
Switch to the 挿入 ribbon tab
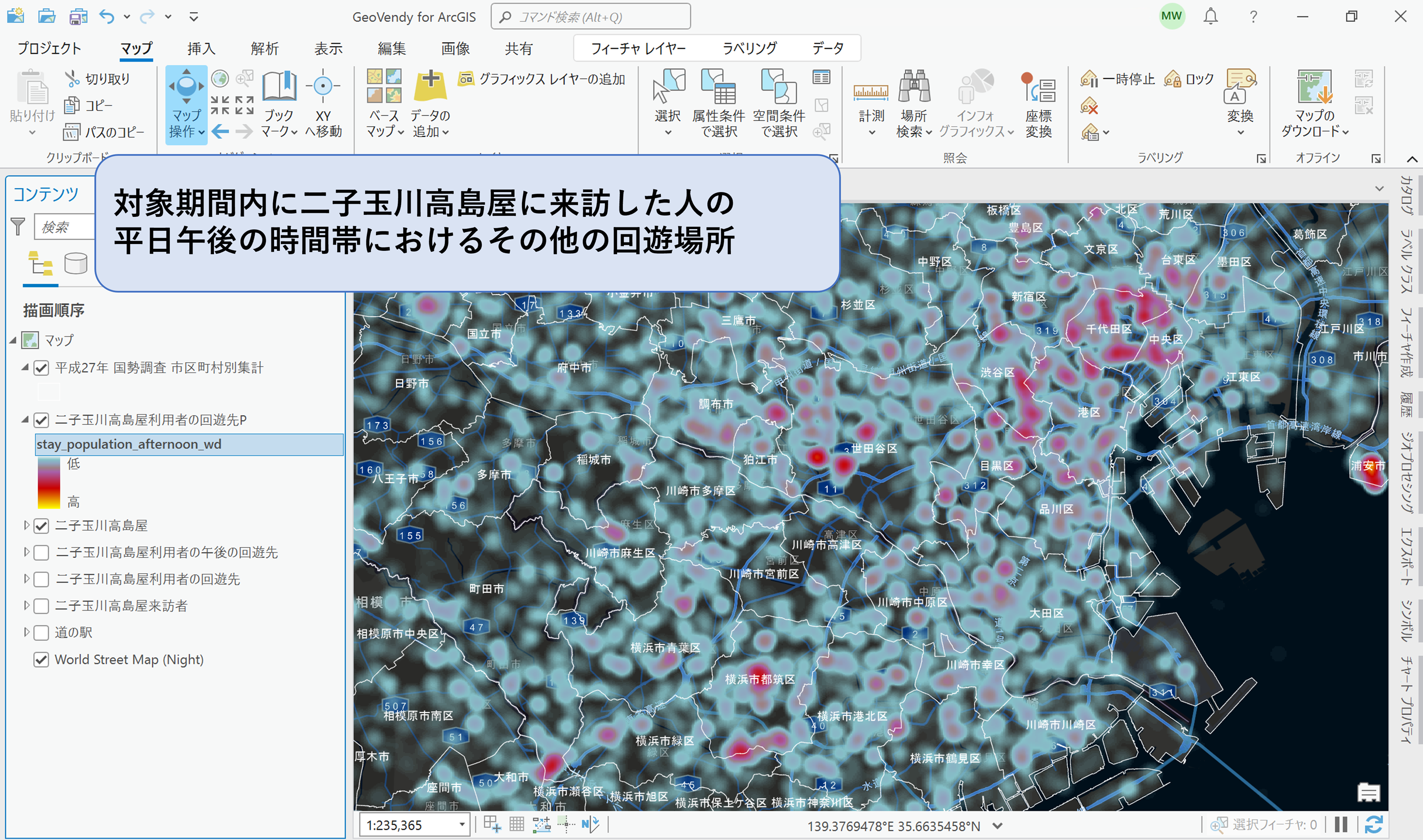coord(201,48)
